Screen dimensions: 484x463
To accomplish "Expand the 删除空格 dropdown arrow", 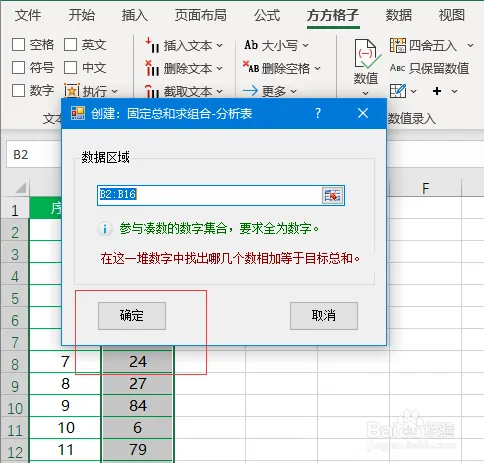I will pyautogui.click(x=317, y=69).
